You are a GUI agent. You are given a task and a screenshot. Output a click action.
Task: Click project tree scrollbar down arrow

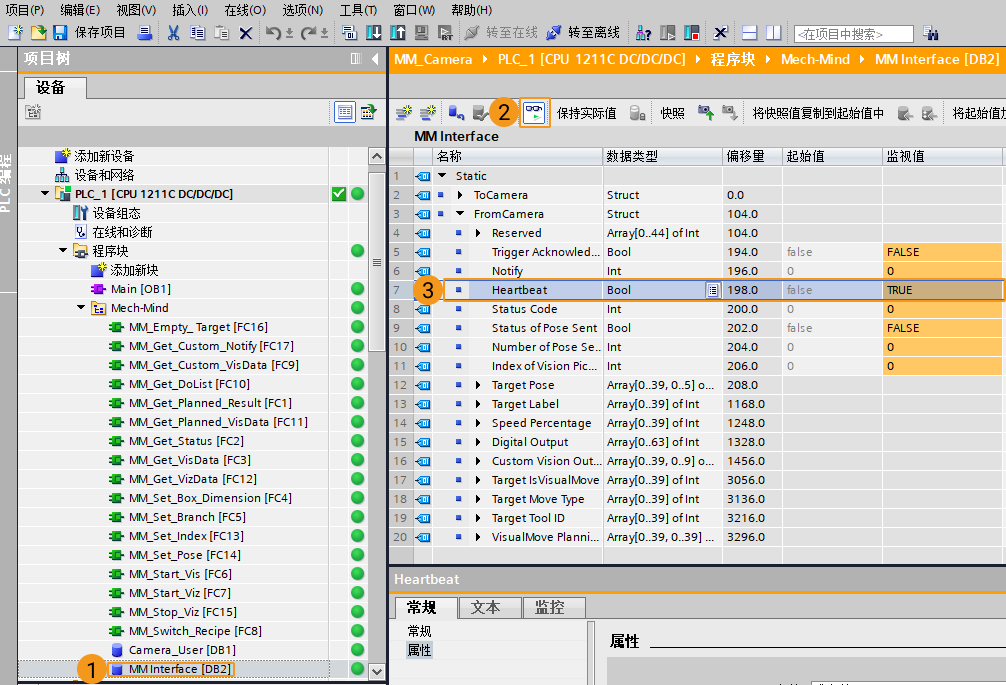377,671
